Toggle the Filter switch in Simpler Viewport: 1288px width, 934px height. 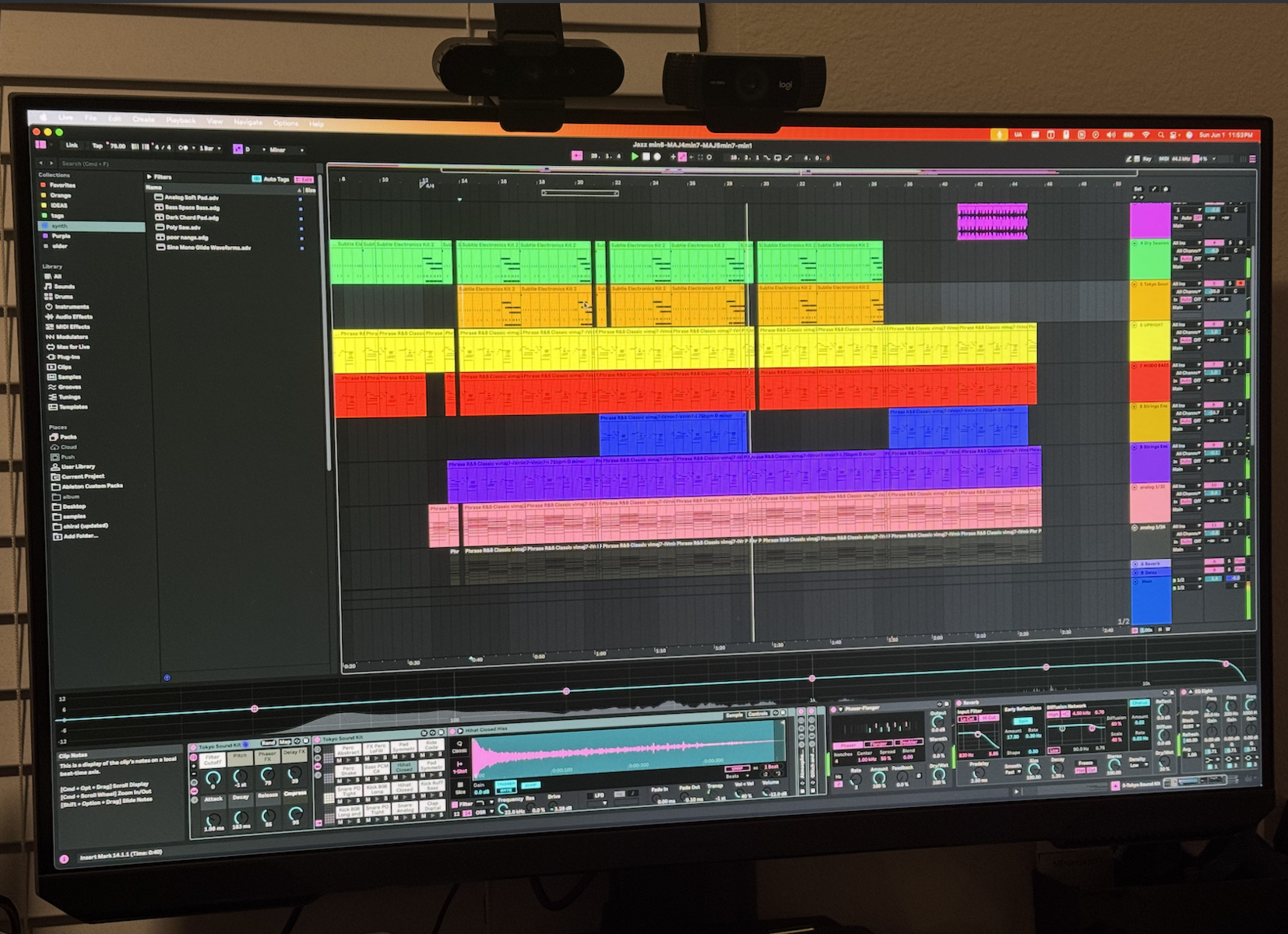point(455,804)
